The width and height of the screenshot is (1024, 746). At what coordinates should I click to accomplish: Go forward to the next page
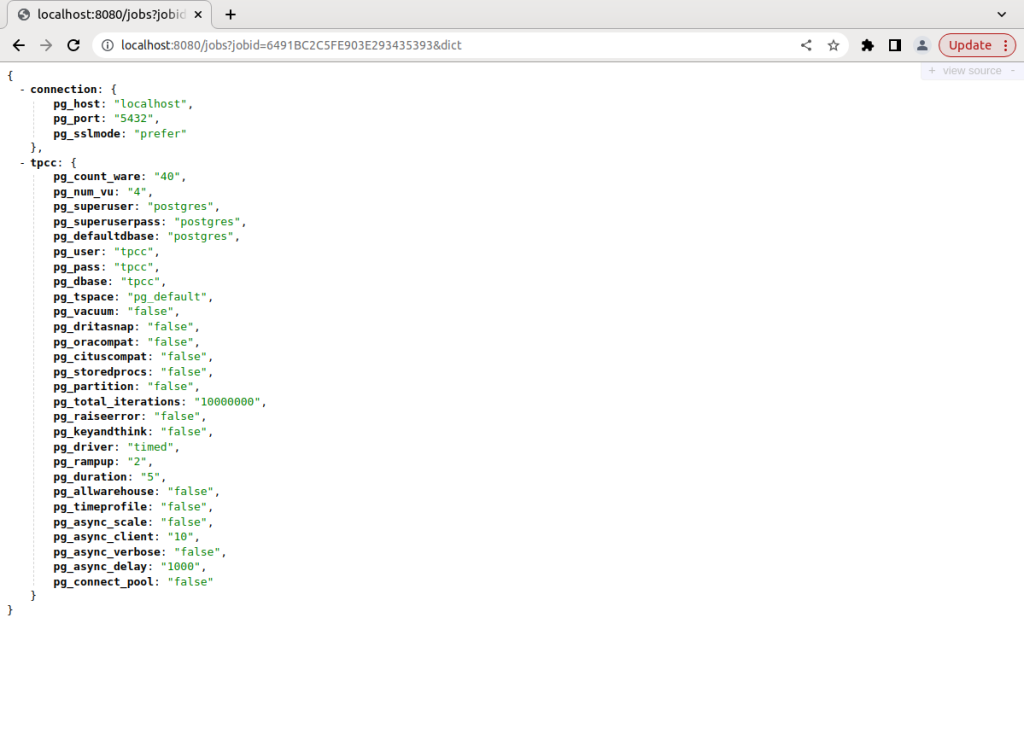click(46, 45)
